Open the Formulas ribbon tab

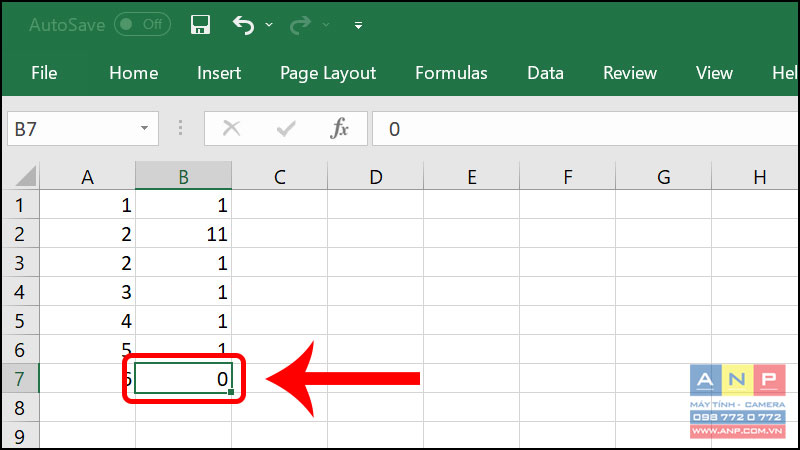(x=451, y=73)
